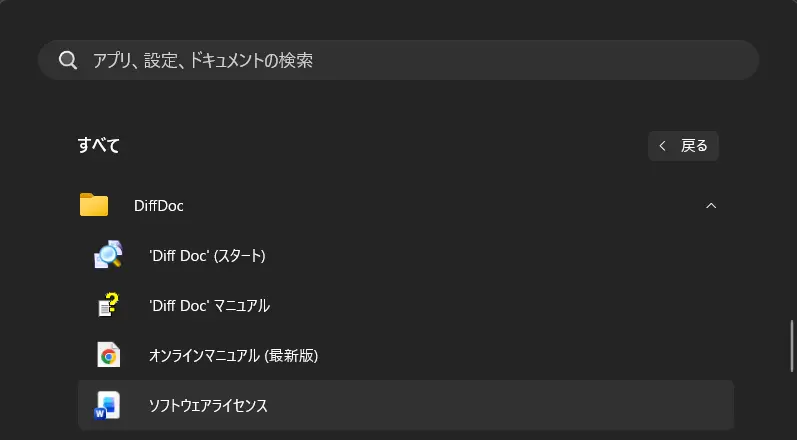This screenshot has width=797, height=440.
Task: Click the yellow DiffDoc folder icon
Action: 94,206
